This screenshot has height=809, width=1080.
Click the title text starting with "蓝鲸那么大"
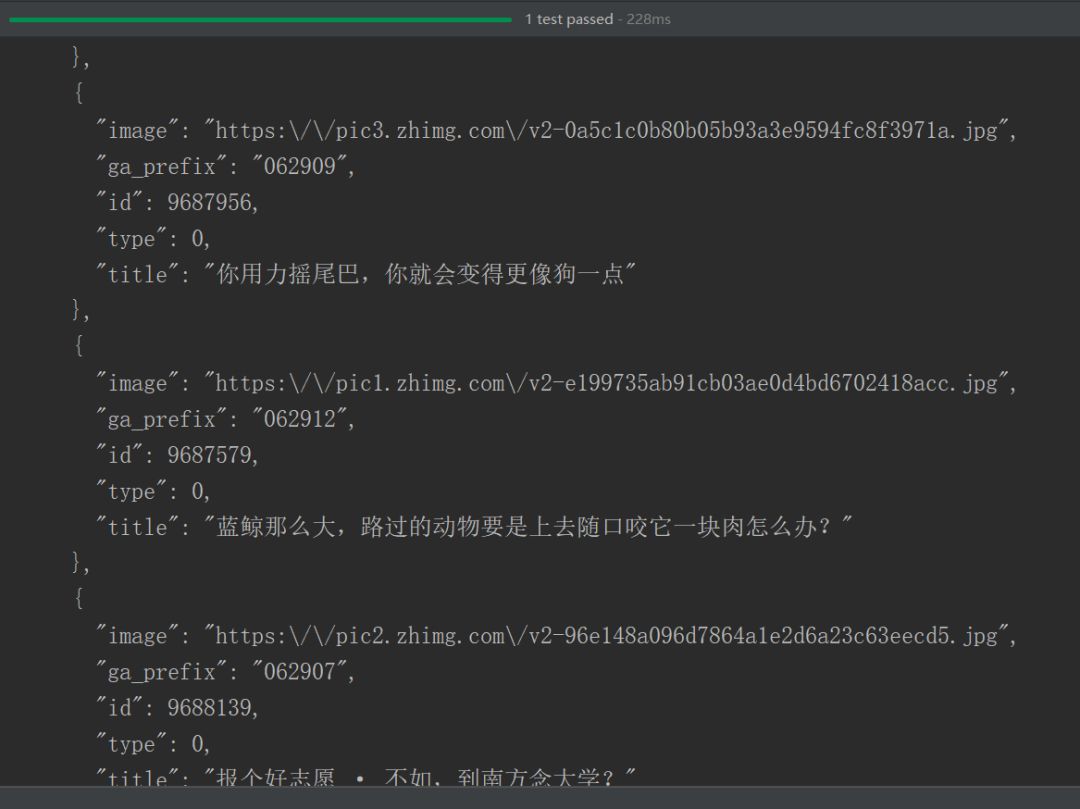coord(528,527)
